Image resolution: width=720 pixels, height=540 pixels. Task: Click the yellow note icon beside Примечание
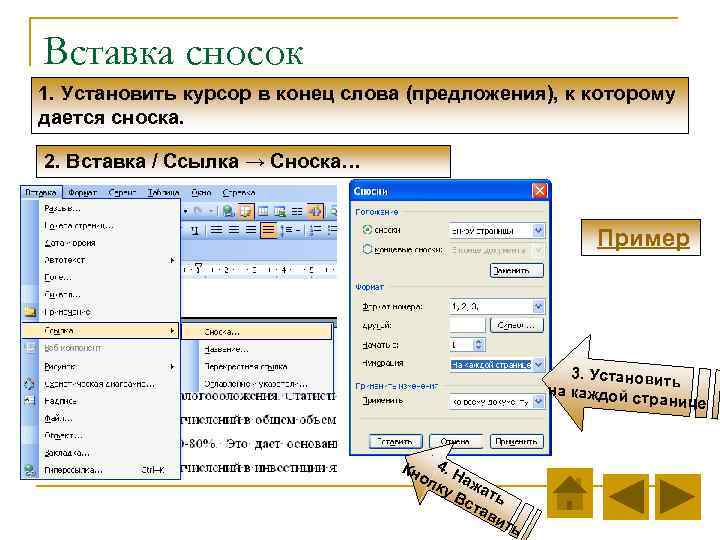(x=30, y=312)
